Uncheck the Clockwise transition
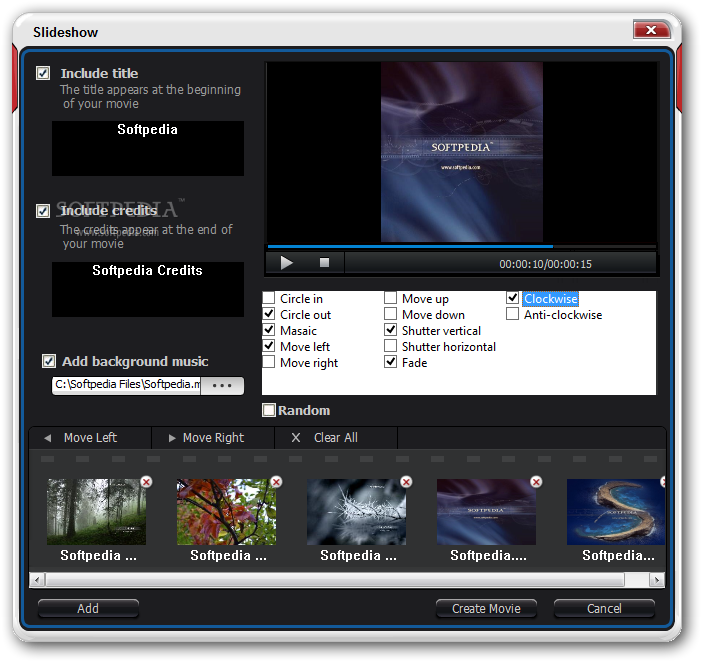The width and height of the screenshot is (702, 662). [513, 298]
